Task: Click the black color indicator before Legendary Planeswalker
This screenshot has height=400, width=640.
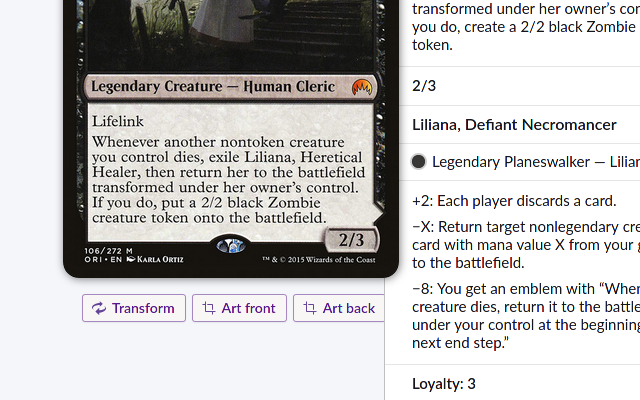Action: (x=418, y=162)
